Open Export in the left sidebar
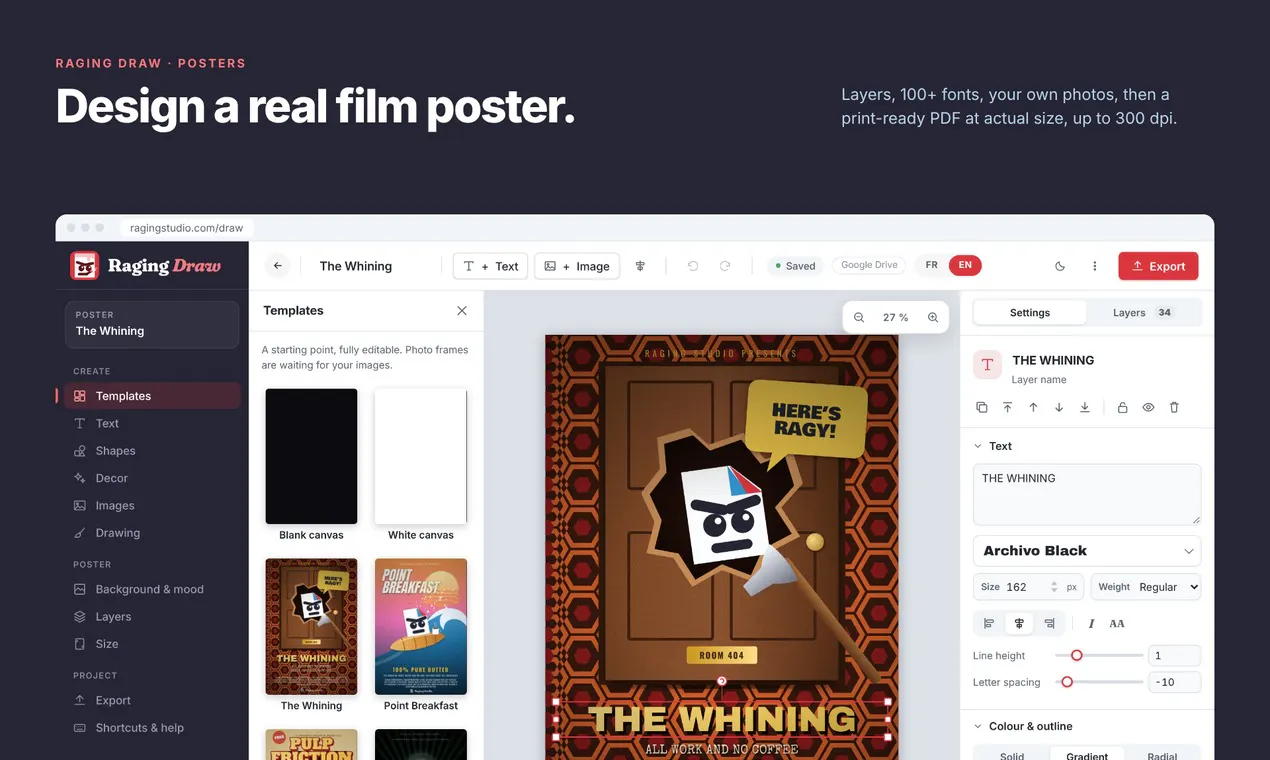1270x760 pixels. pyautogui.click(x=152, y=700)
